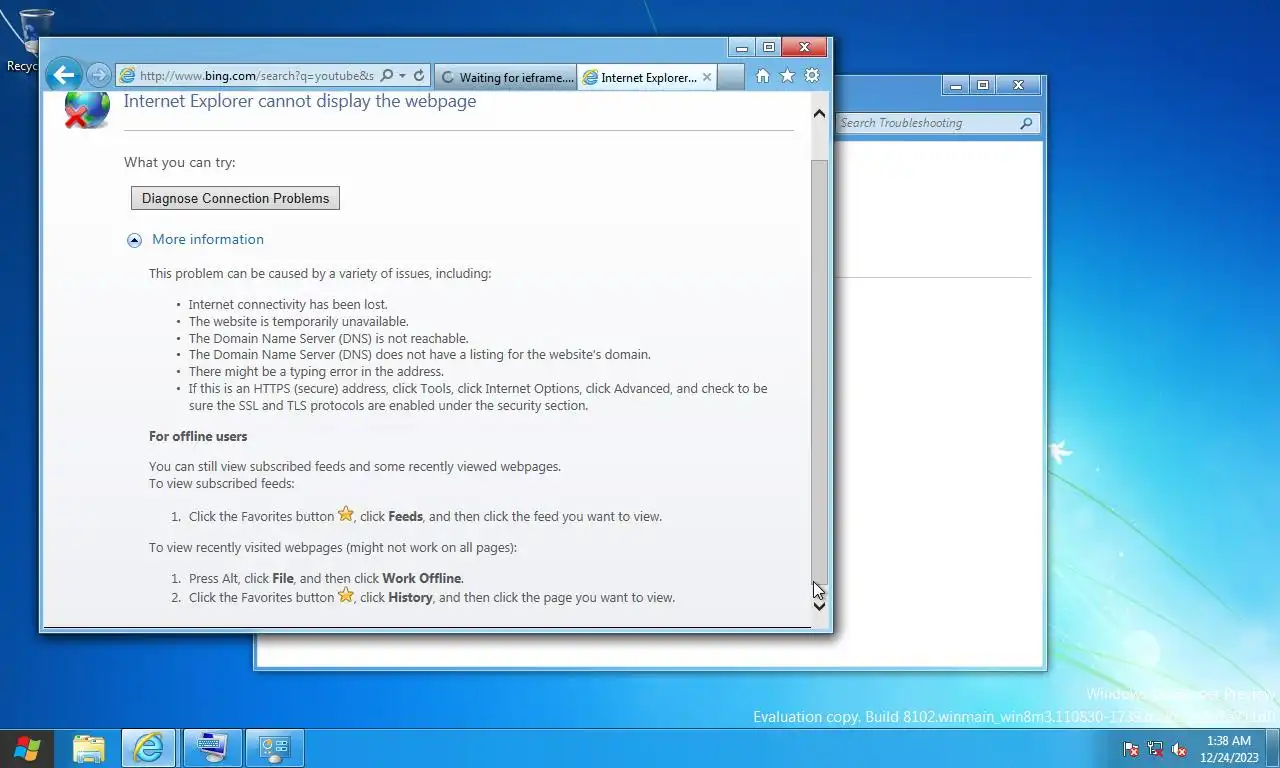The width and height of the screenshot is (1280, 768).
Task: Click the Diagnose Connection Problems button
Action: click(x=235, y=198)
